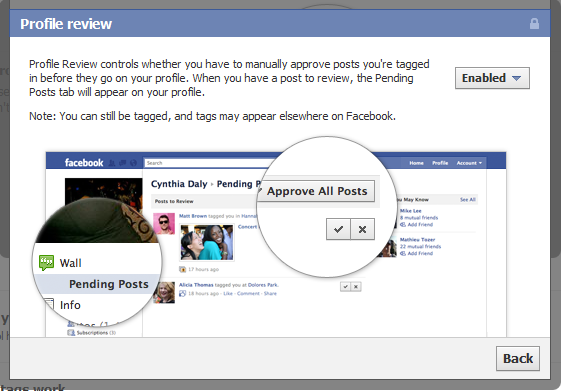The width and height of the screenshot is (561, 391).
Task: Click the green Wall speech bubble icon
Action: [x=47, y=263]
